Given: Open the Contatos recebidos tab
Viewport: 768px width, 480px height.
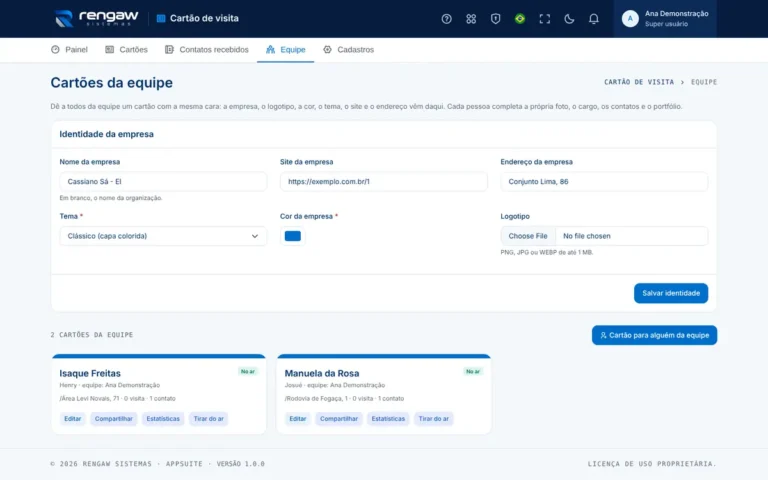Looking at the screenshot, I should pyautogui.click(x=207, y=49).
